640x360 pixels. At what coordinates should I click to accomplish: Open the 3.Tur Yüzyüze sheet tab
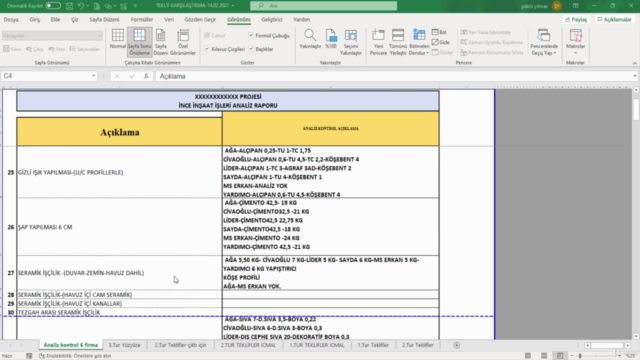click(x=124, y=345)
